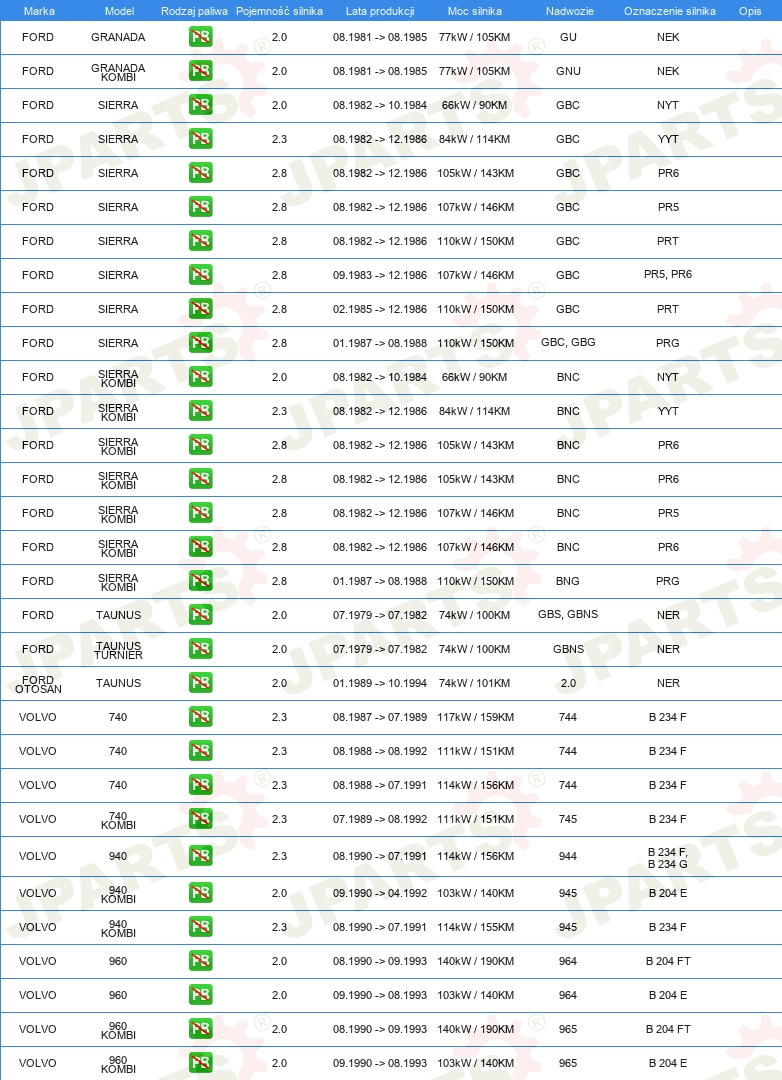This screenshot has width=782, height=1080.
Task: Click the petrol fuel icon in Ford Granada GU row
Action: (200, 37)
